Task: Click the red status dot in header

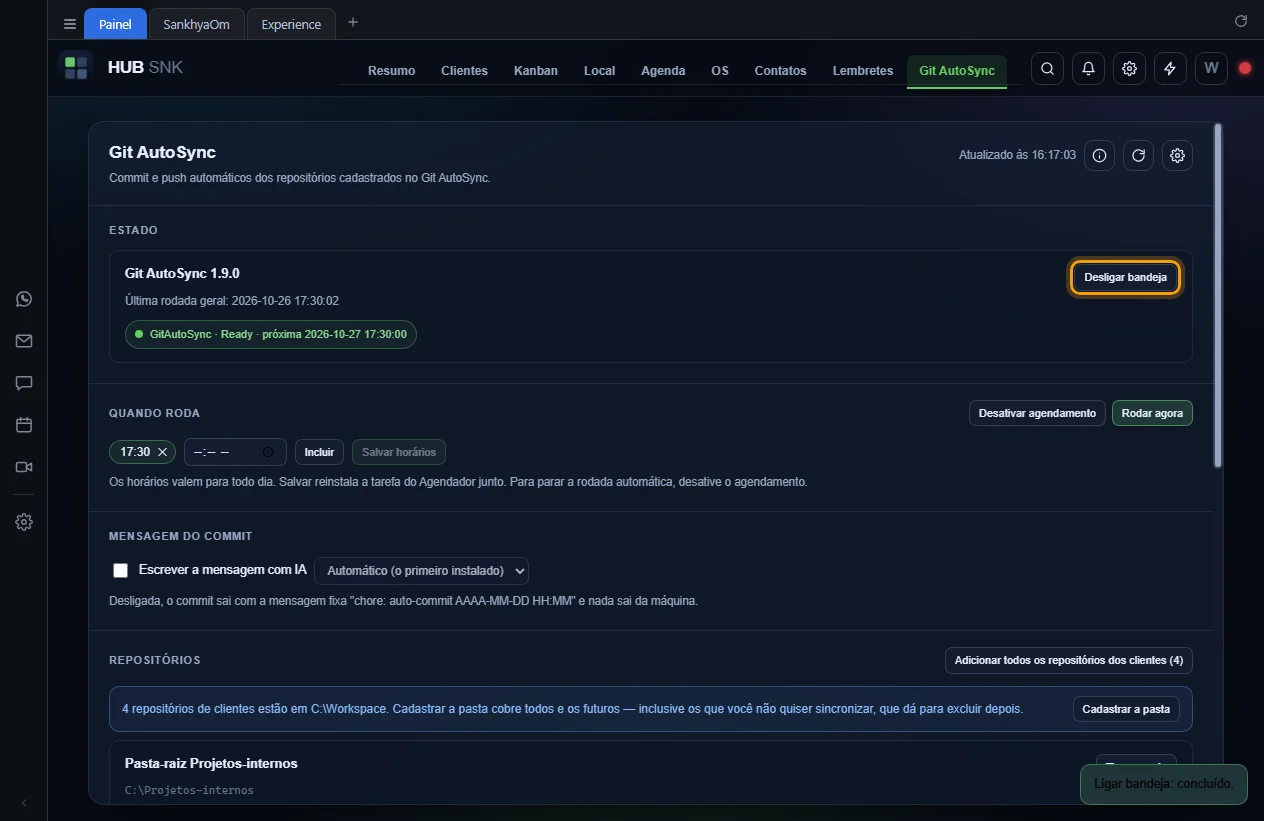Action: [1245, 69]
